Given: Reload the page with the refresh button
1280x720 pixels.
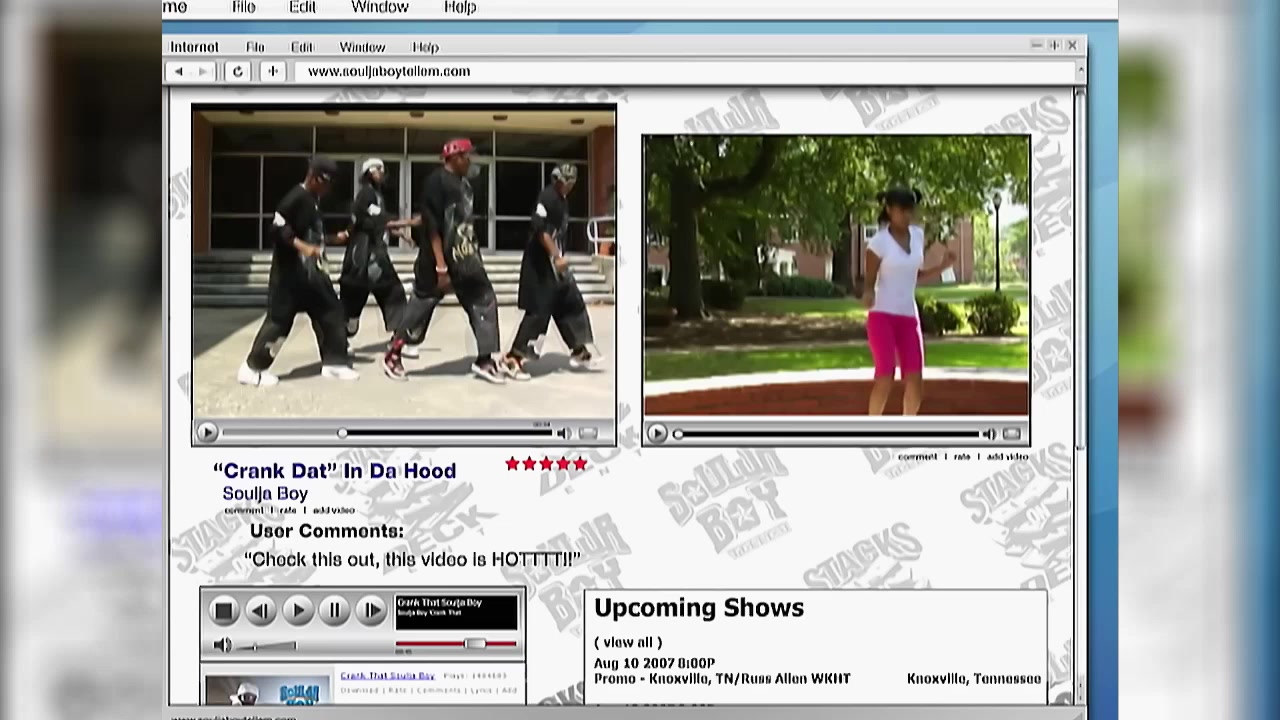Looking at the screenshot, I should click(x=237, y=72).
